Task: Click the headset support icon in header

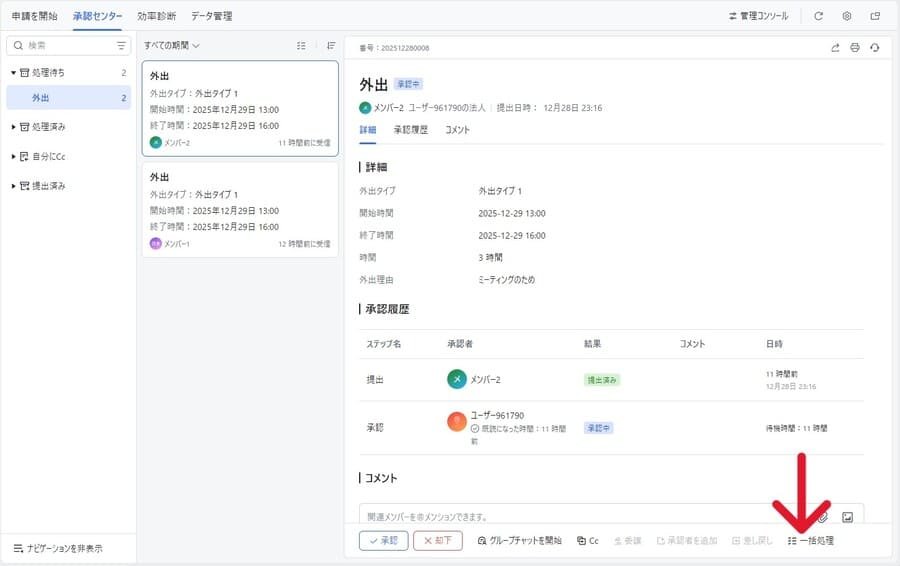Action: coord(874,48)
